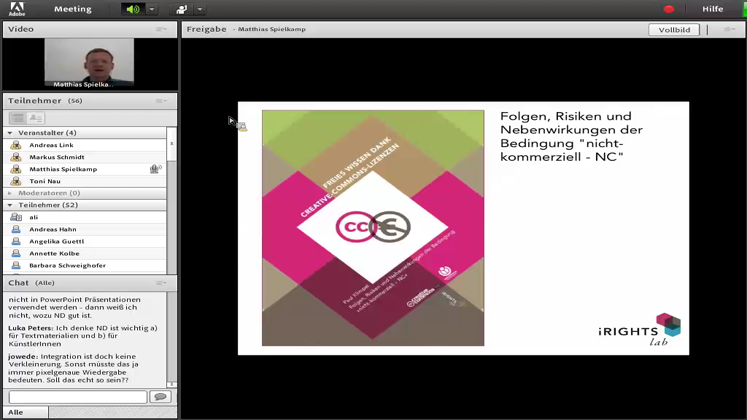Click the Adobe logo icon
Viewport: 747px width, 420px height.
[17, 9]
